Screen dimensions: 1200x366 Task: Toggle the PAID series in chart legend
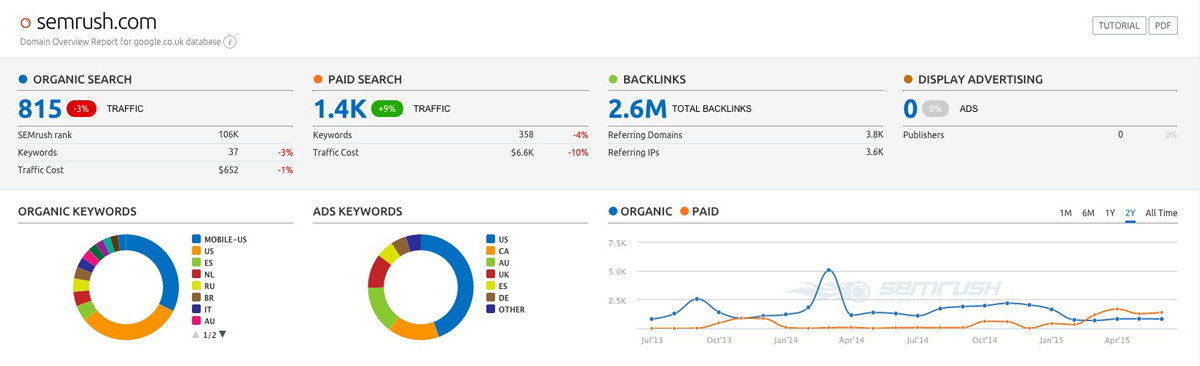coord(699,212)
